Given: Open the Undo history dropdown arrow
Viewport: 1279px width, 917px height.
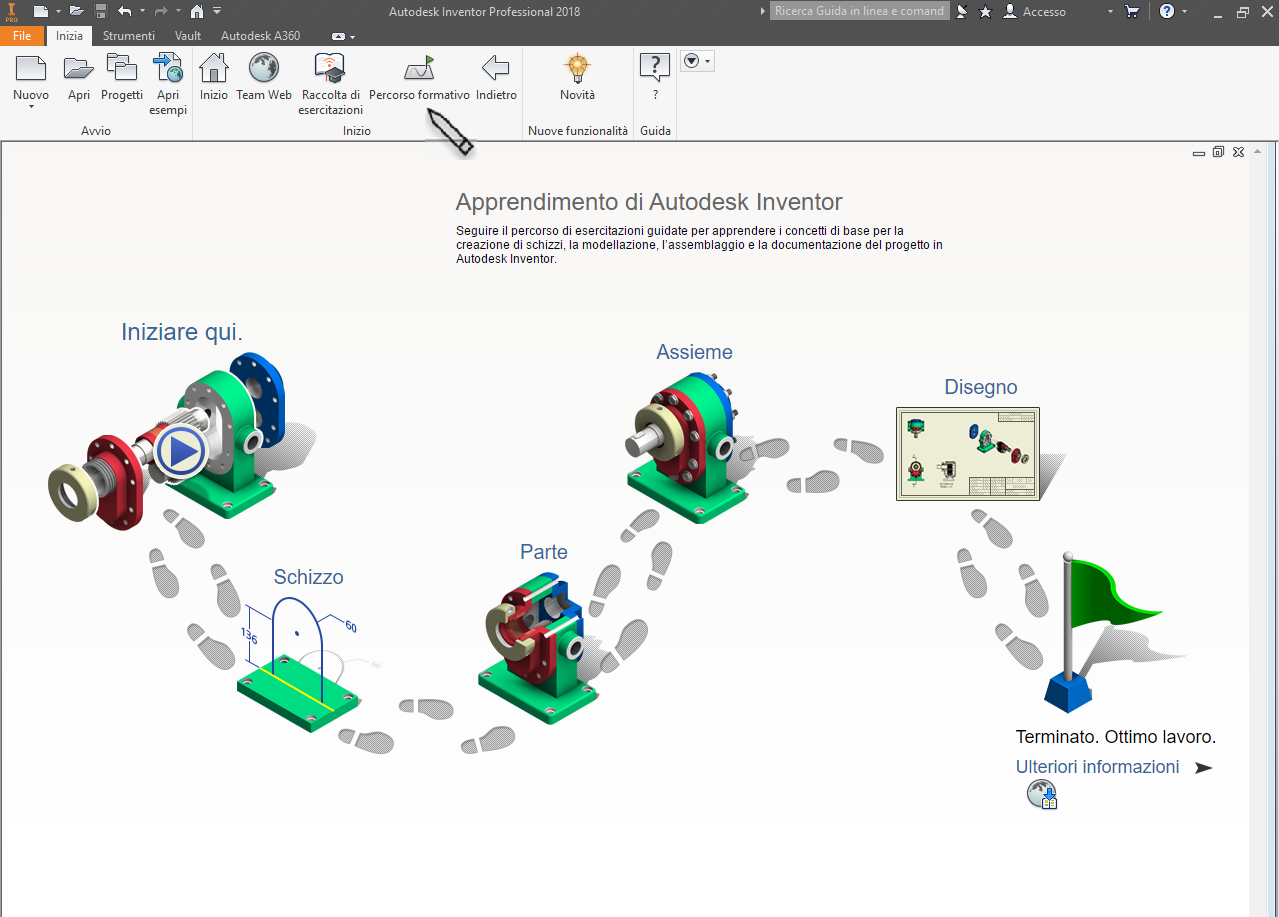Looking at the screenshot, I should (x=142, y=11).
